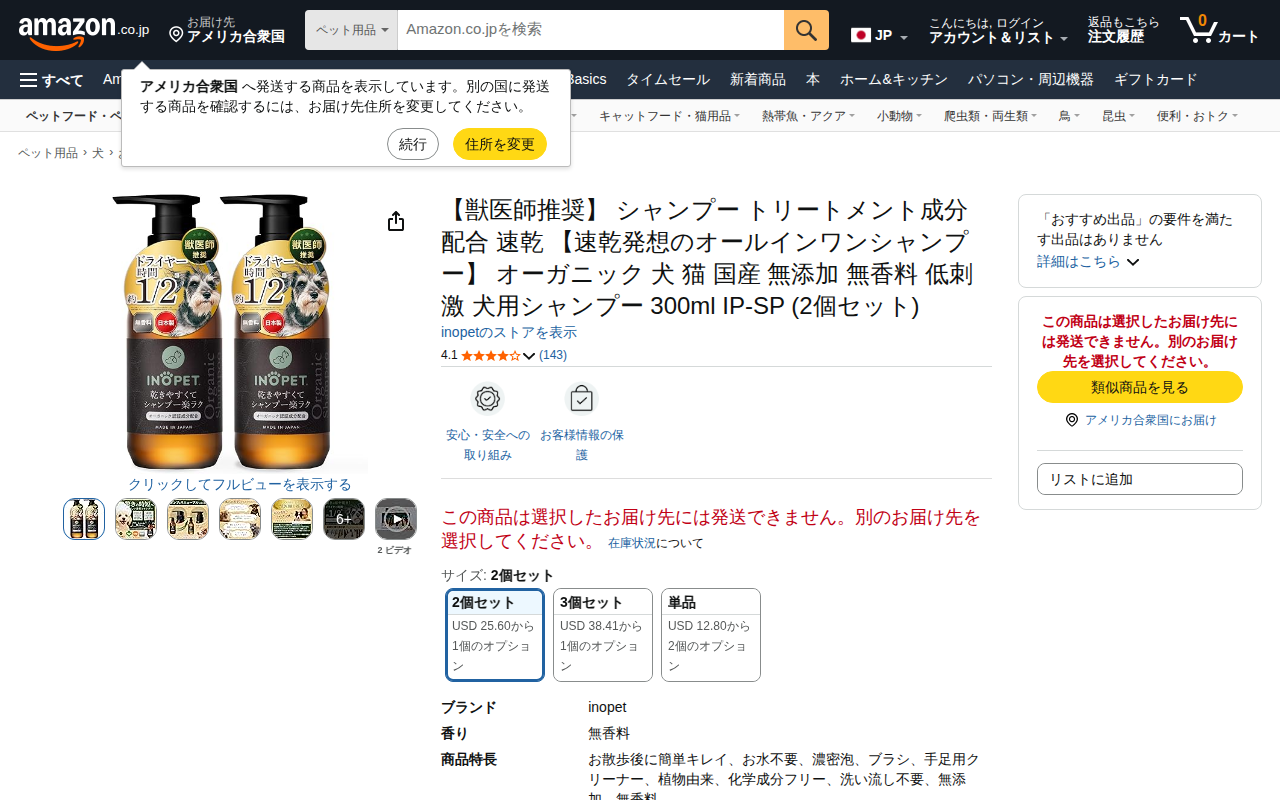Click the share icon beside product image

point(396,221)
